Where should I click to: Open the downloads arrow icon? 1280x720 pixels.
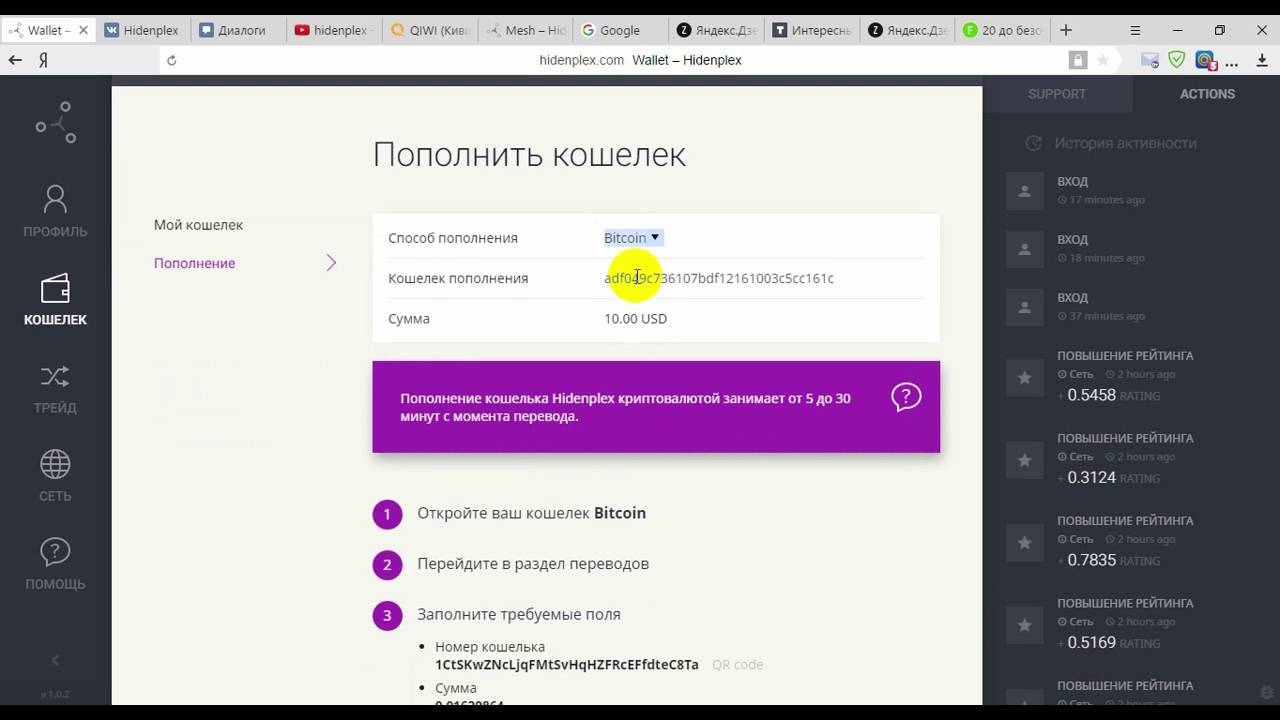pyautogui.click(x=1262, y=60)
